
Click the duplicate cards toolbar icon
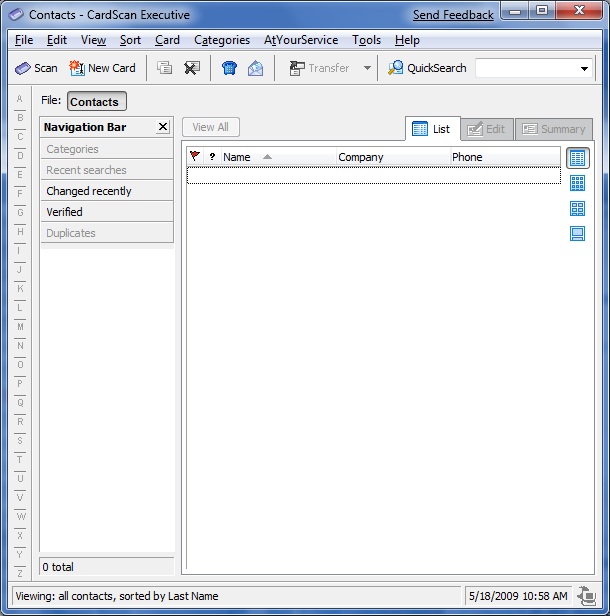click(x=164, y=68)
